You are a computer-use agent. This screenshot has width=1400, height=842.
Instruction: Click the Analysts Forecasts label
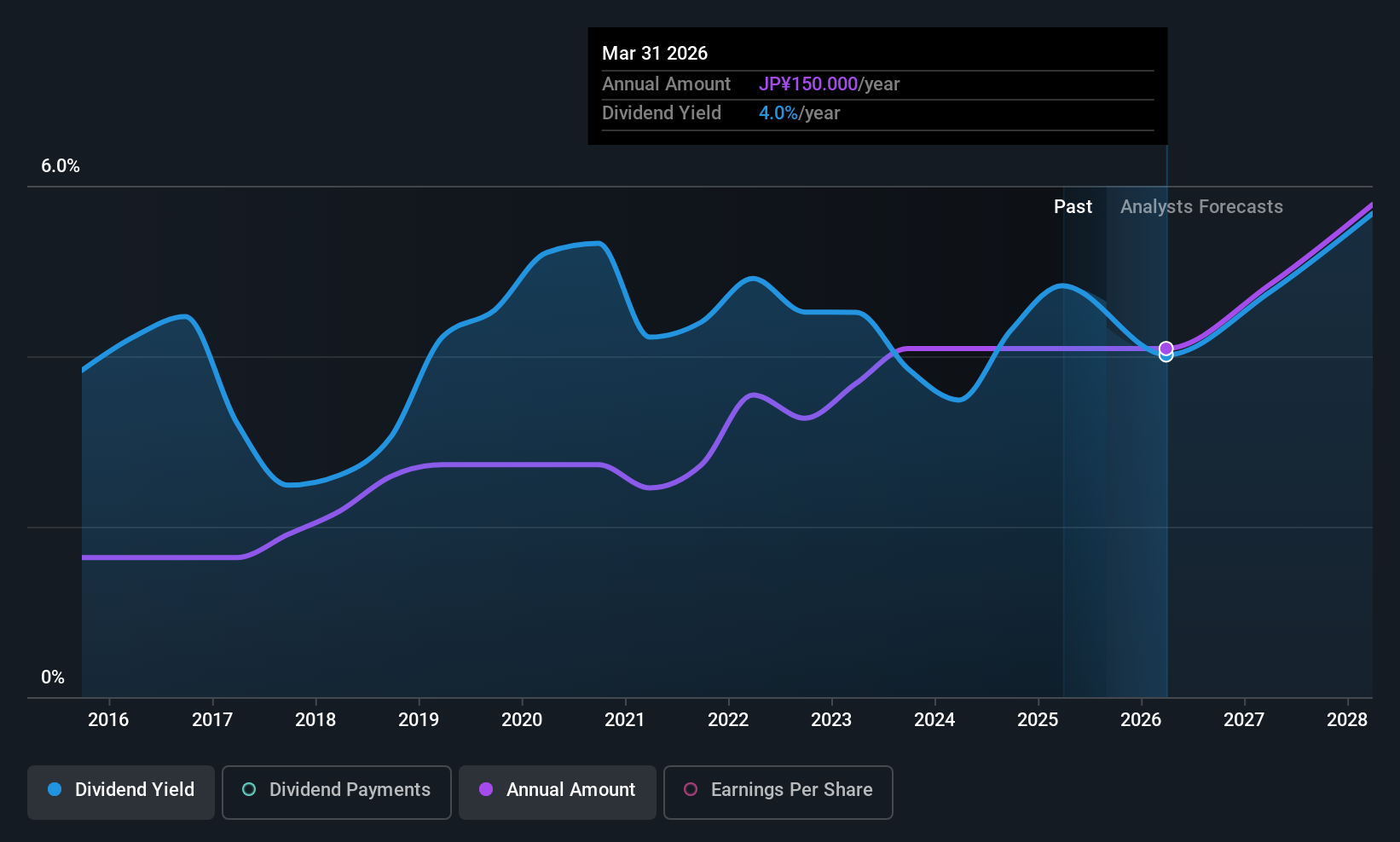[x=1201, y=207]
